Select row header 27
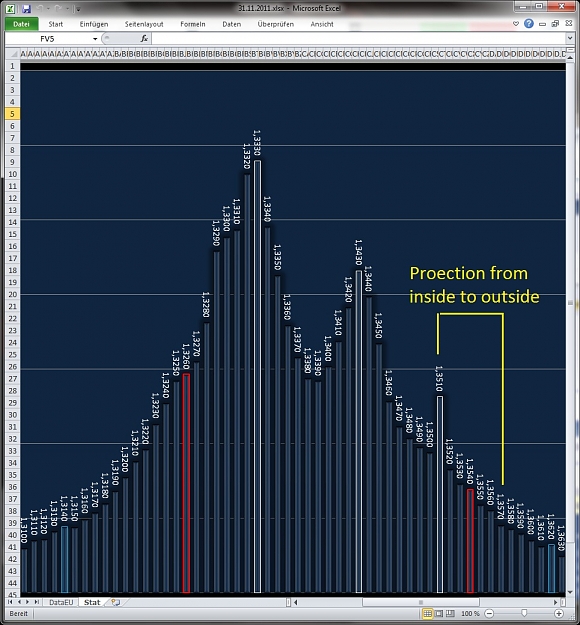The height and width of the screenshot is (625, 580). (x=12, y=379)
